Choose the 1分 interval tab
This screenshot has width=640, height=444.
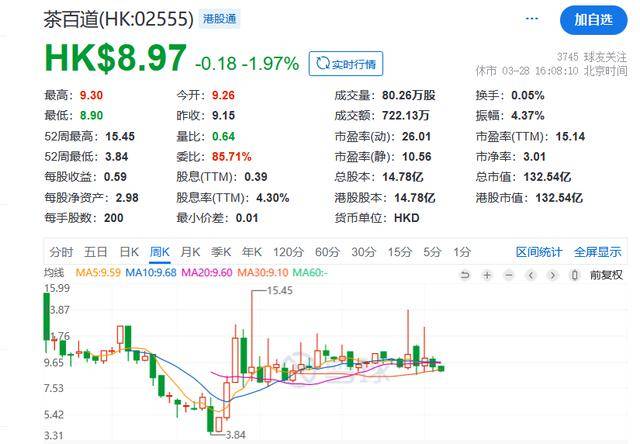pos(462,252)
